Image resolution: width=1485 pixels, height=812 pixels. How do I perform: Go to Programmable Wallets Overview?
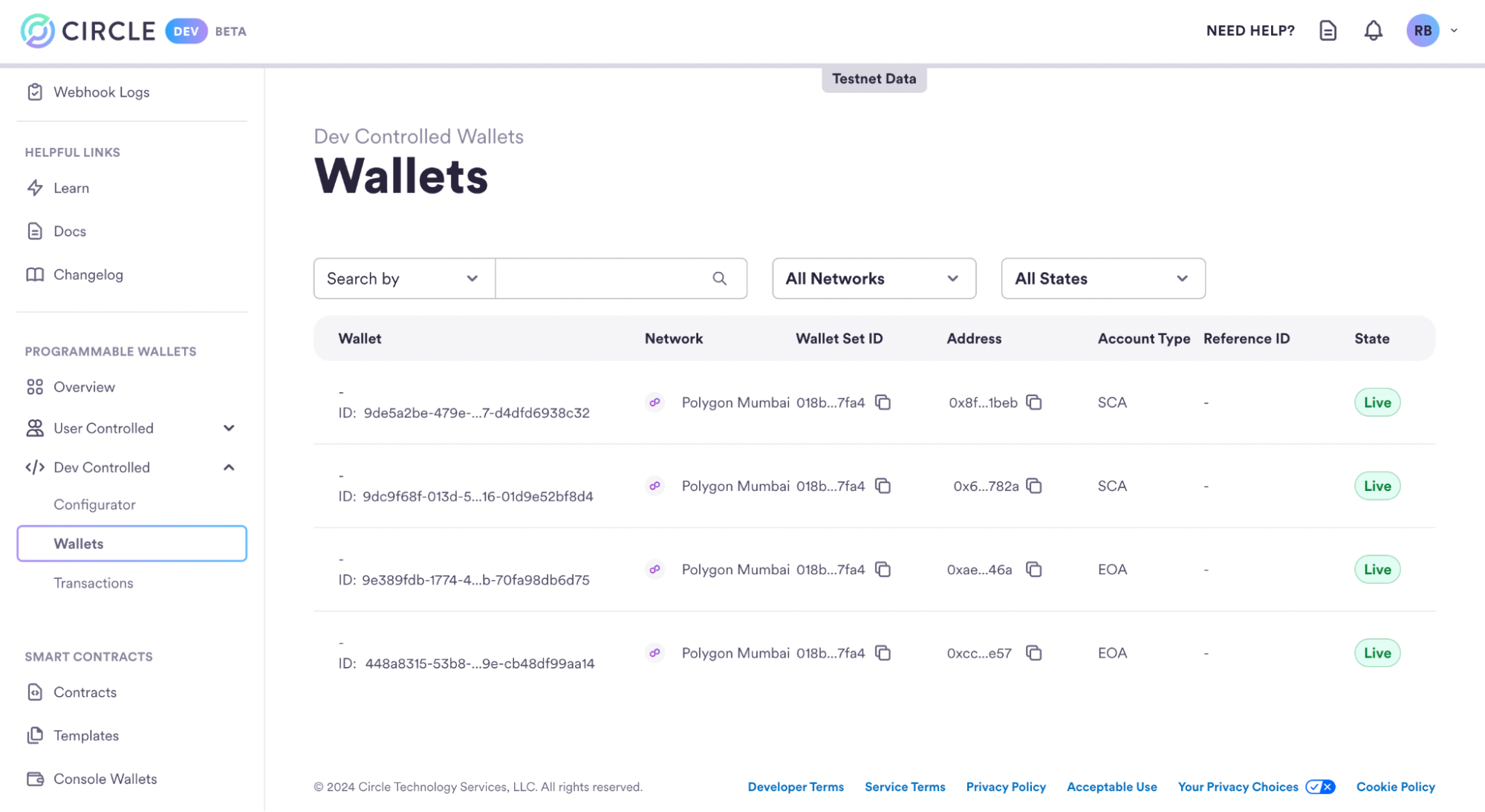pos(84,386)
